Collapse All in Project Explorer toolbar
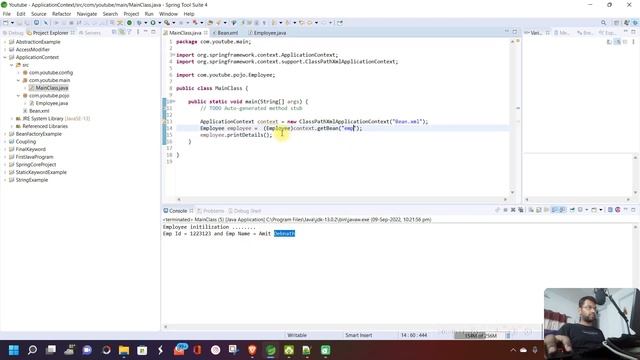 click(x=114, y=32)
